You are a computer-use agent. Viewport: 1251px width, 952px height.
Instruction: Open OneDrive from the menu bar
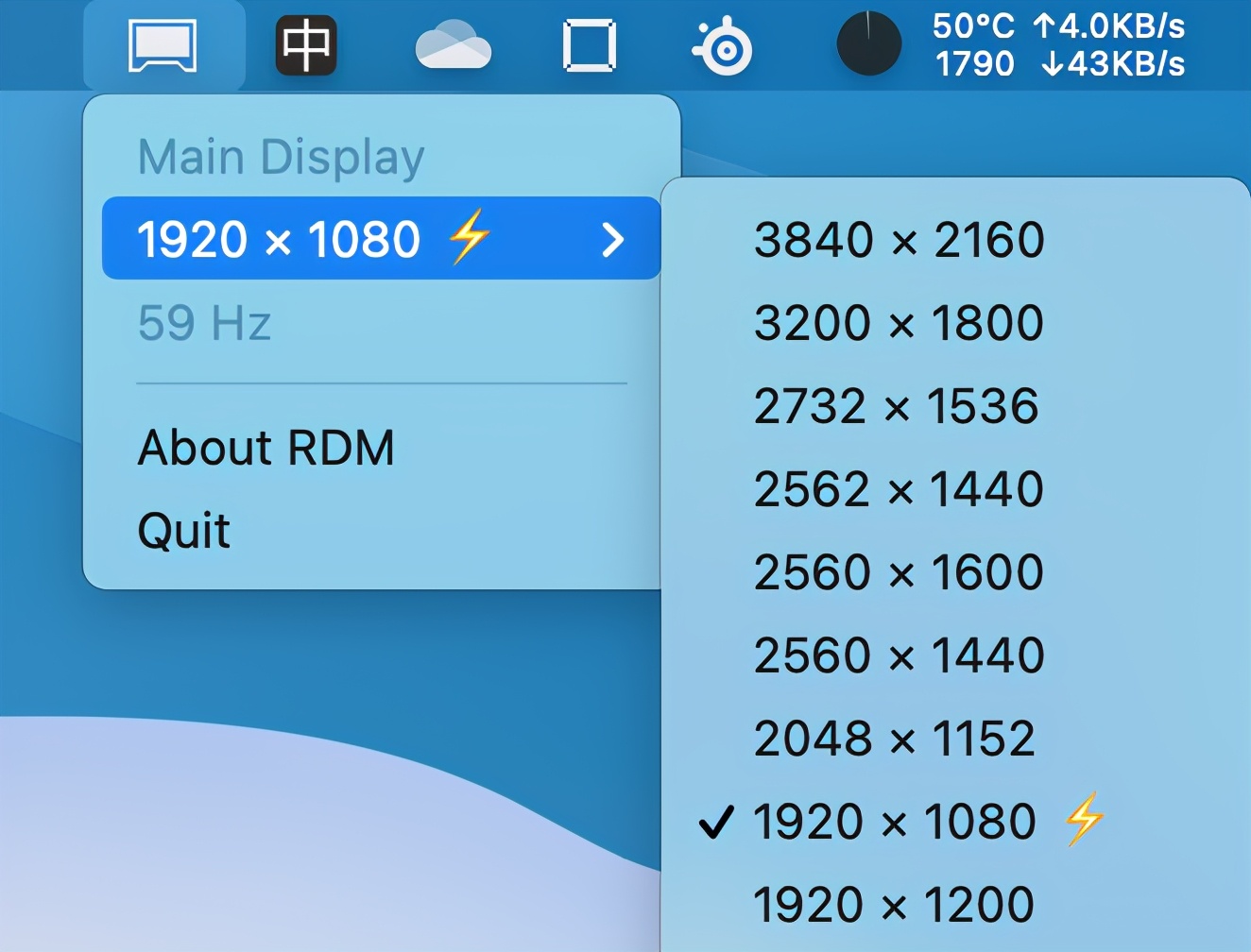pyautogui.click(x=453, y=44)
